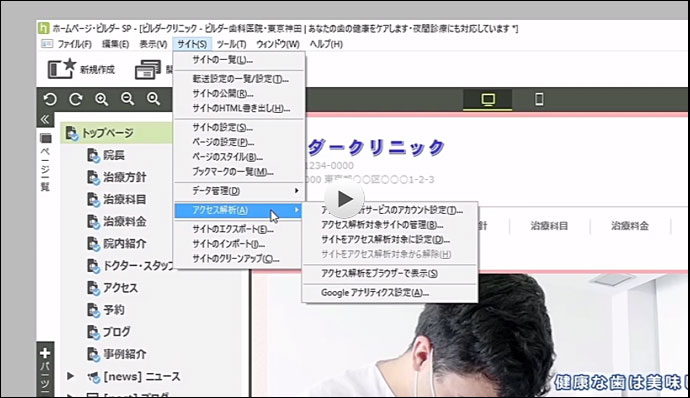This screenshot has height=398, width=690.
Task: Click the 治療料金 navigation link
Action: click(x=630, y=226)
